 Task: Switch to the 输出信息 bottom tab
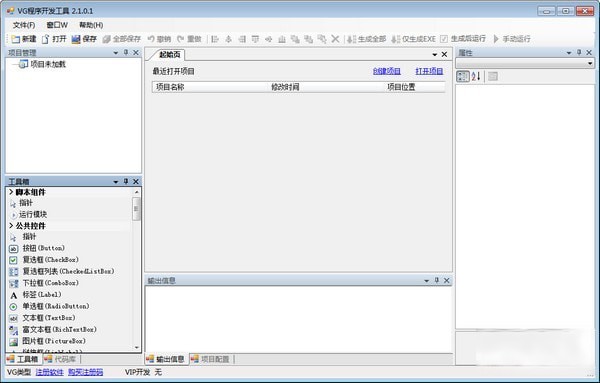point(166,359)
